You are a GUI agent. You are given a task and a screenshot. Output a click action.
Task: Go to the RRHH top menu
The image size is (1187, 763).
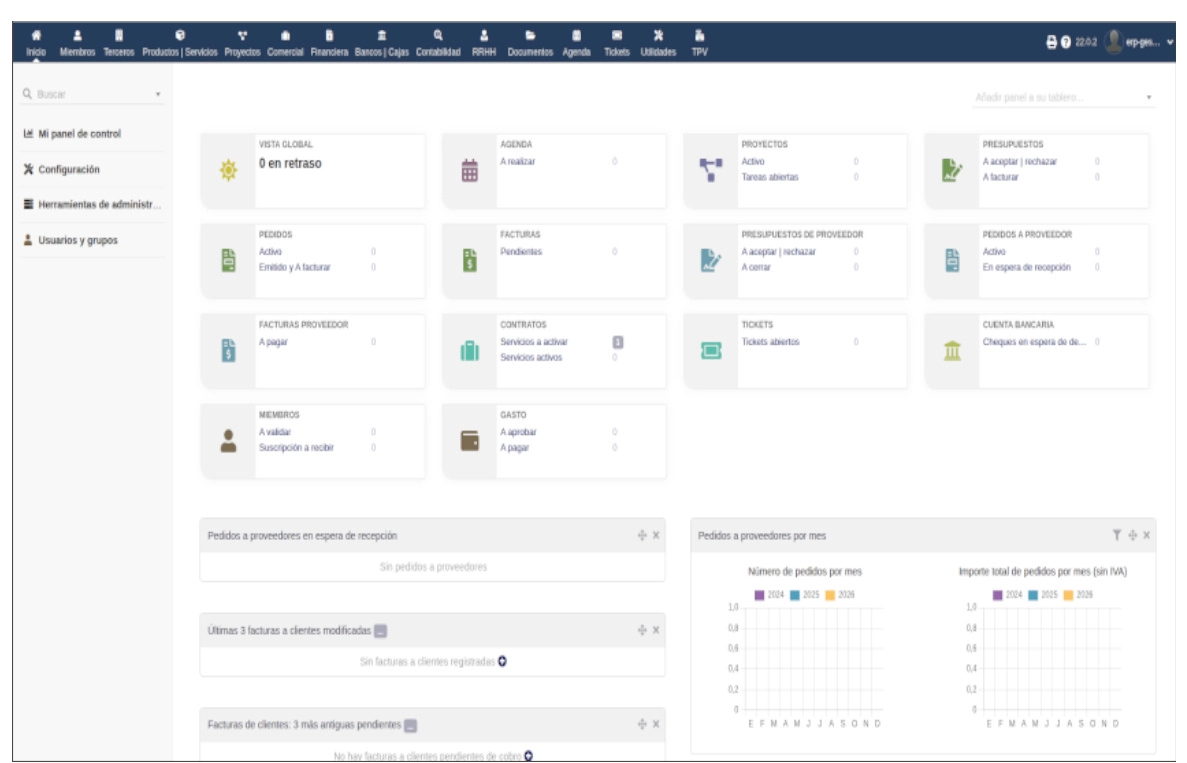[x=484, y=43]
